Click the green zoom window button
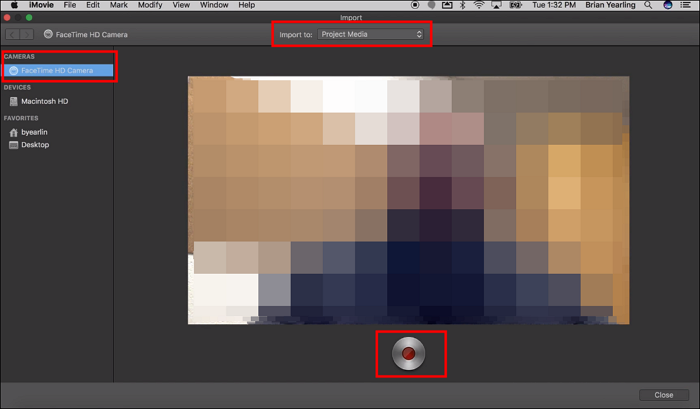 pyautogui.click(x=29, y=17)
